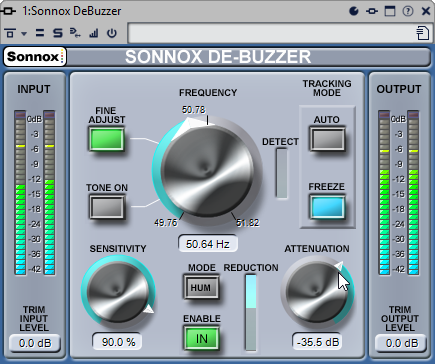Click the ATTENUATION knob
Viewport: 435px width, 364px height.
tap(317, 292)
